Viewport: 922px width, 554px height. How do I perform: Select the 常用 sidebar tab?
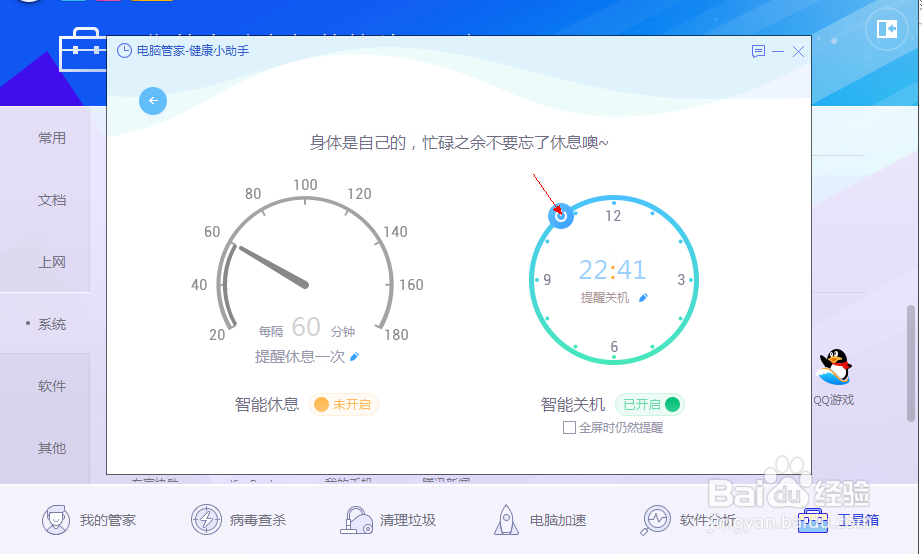click(52, 138)
